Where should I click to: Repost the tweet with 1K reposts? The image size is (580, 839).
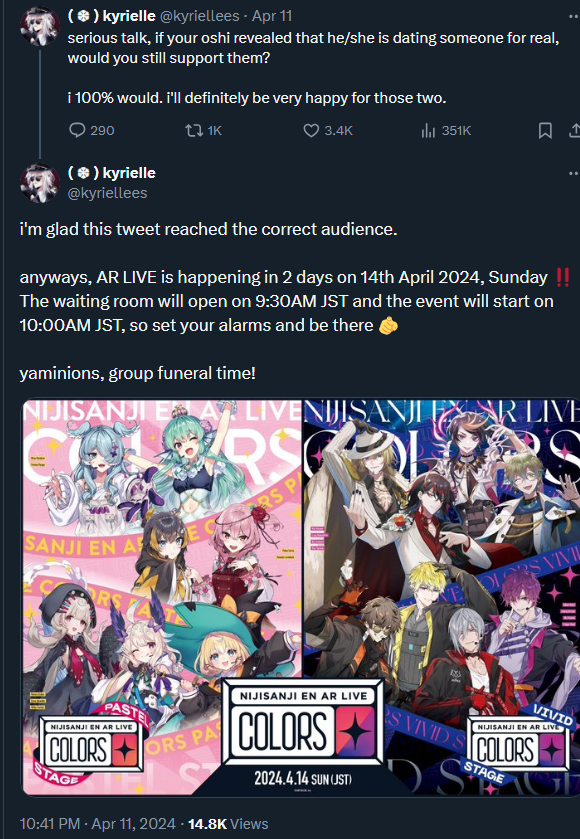coord(203,130)
